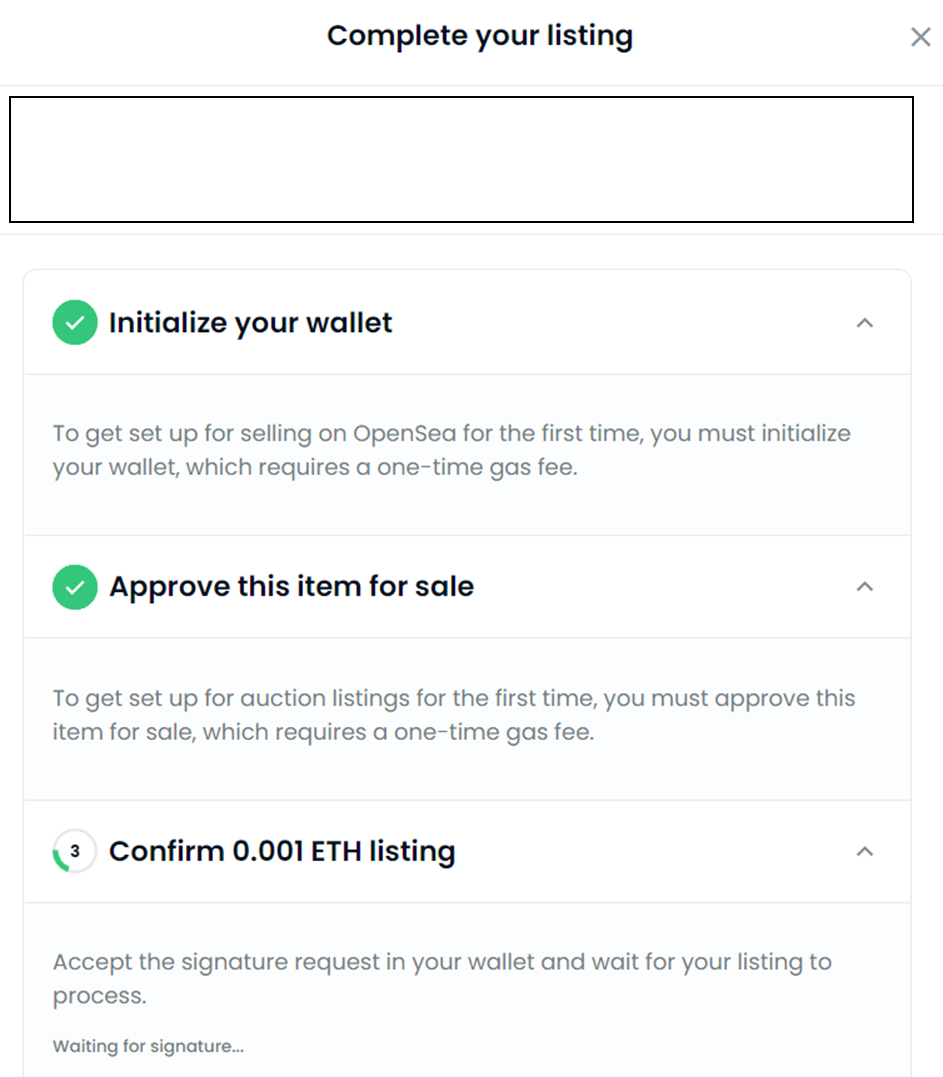Click the wallet initialization description paragraph
Image resolution: width=943 pixels, height=1077 pixels.
(451, 450)
